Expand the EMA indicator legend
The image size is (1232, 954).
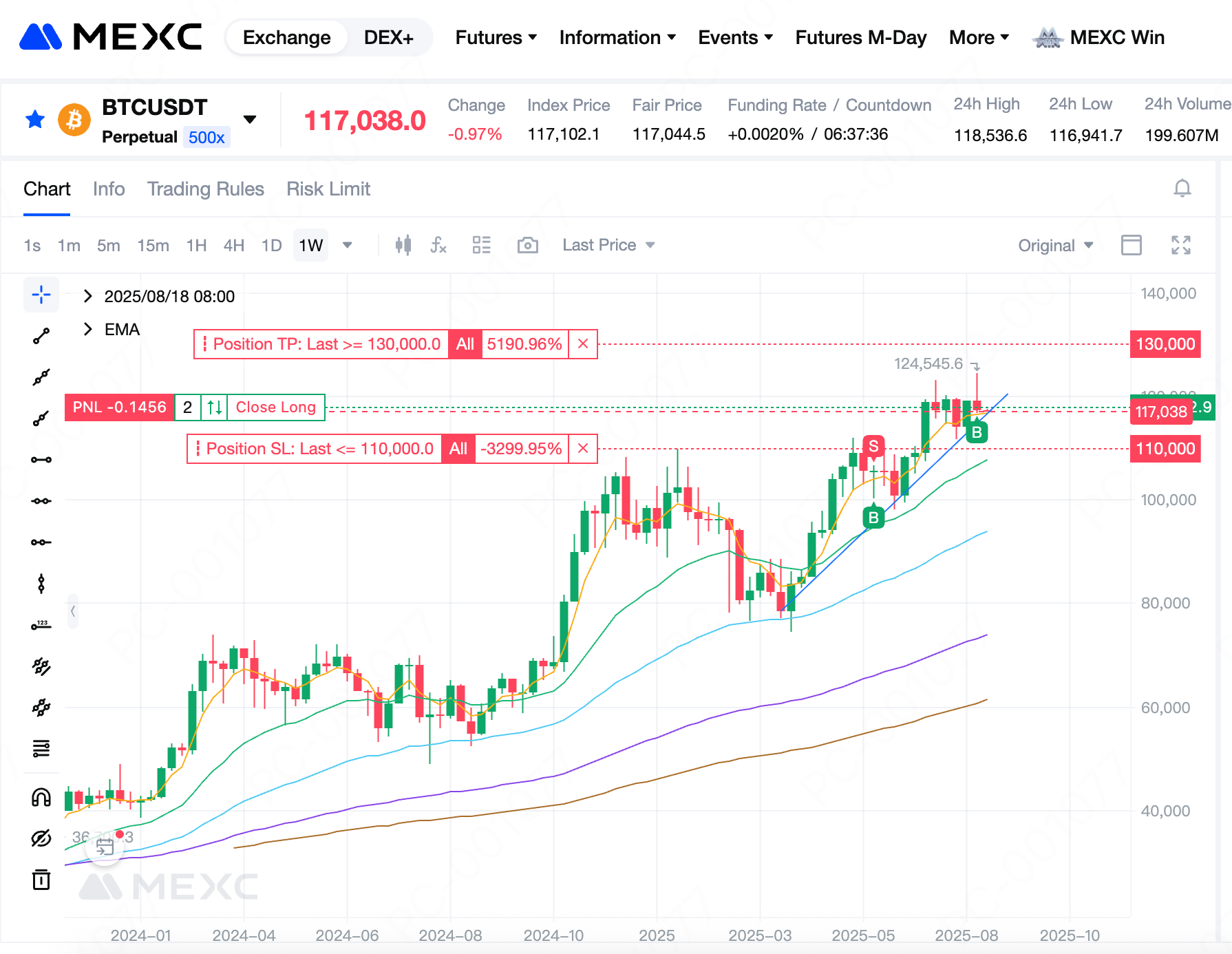pyautogui.click(x=88, y=330)
